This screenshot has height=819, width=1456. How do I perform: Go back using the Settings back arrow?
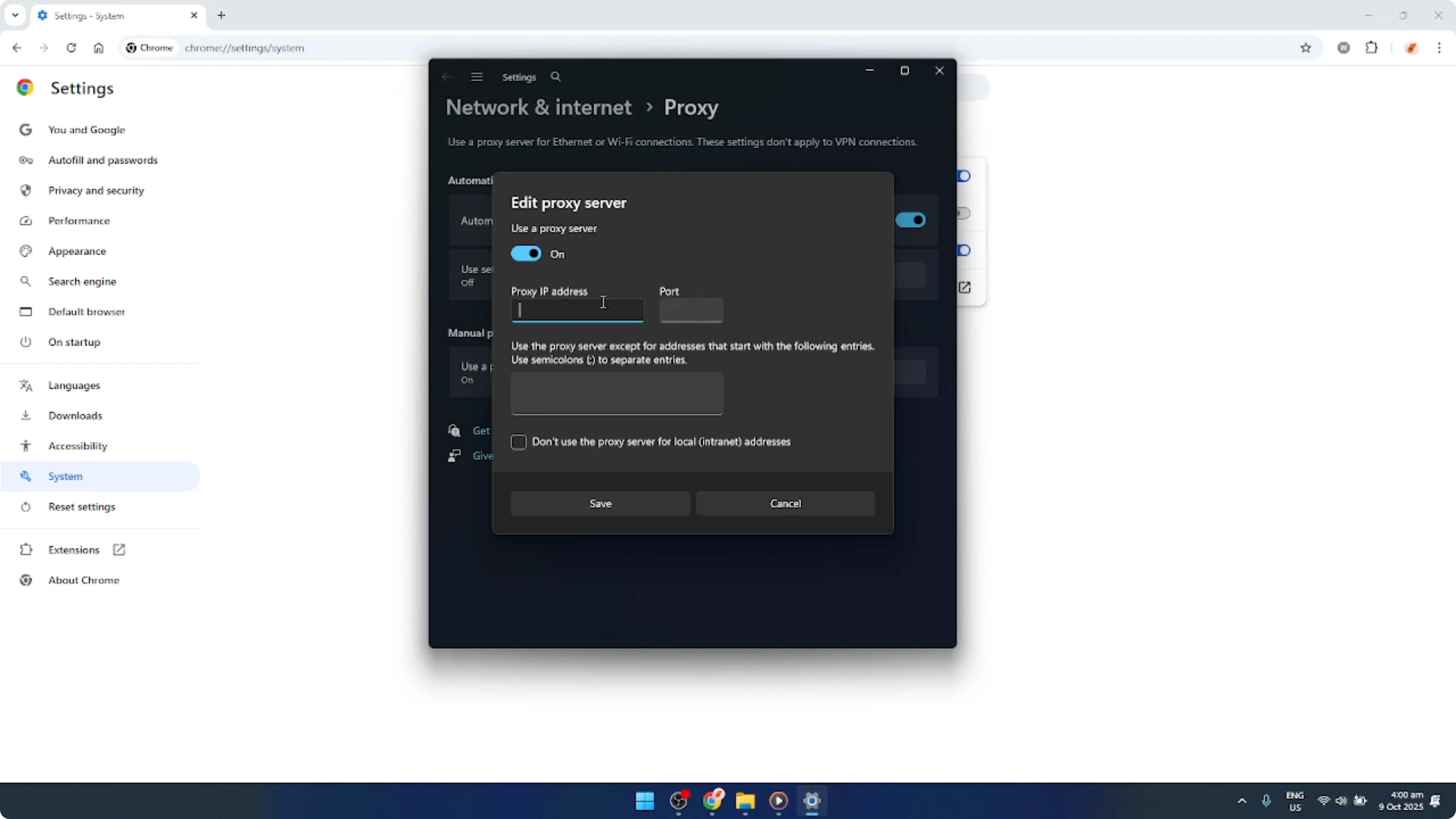(446, 76)
